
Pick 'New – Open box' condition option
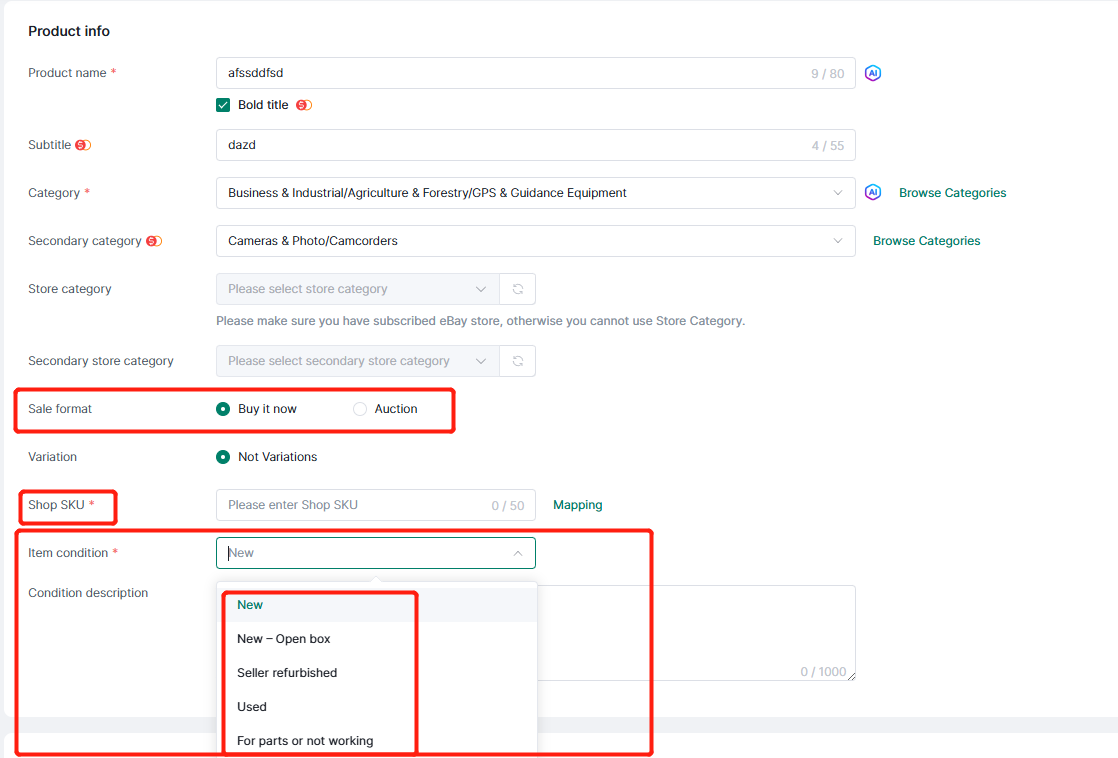(284, 639)
